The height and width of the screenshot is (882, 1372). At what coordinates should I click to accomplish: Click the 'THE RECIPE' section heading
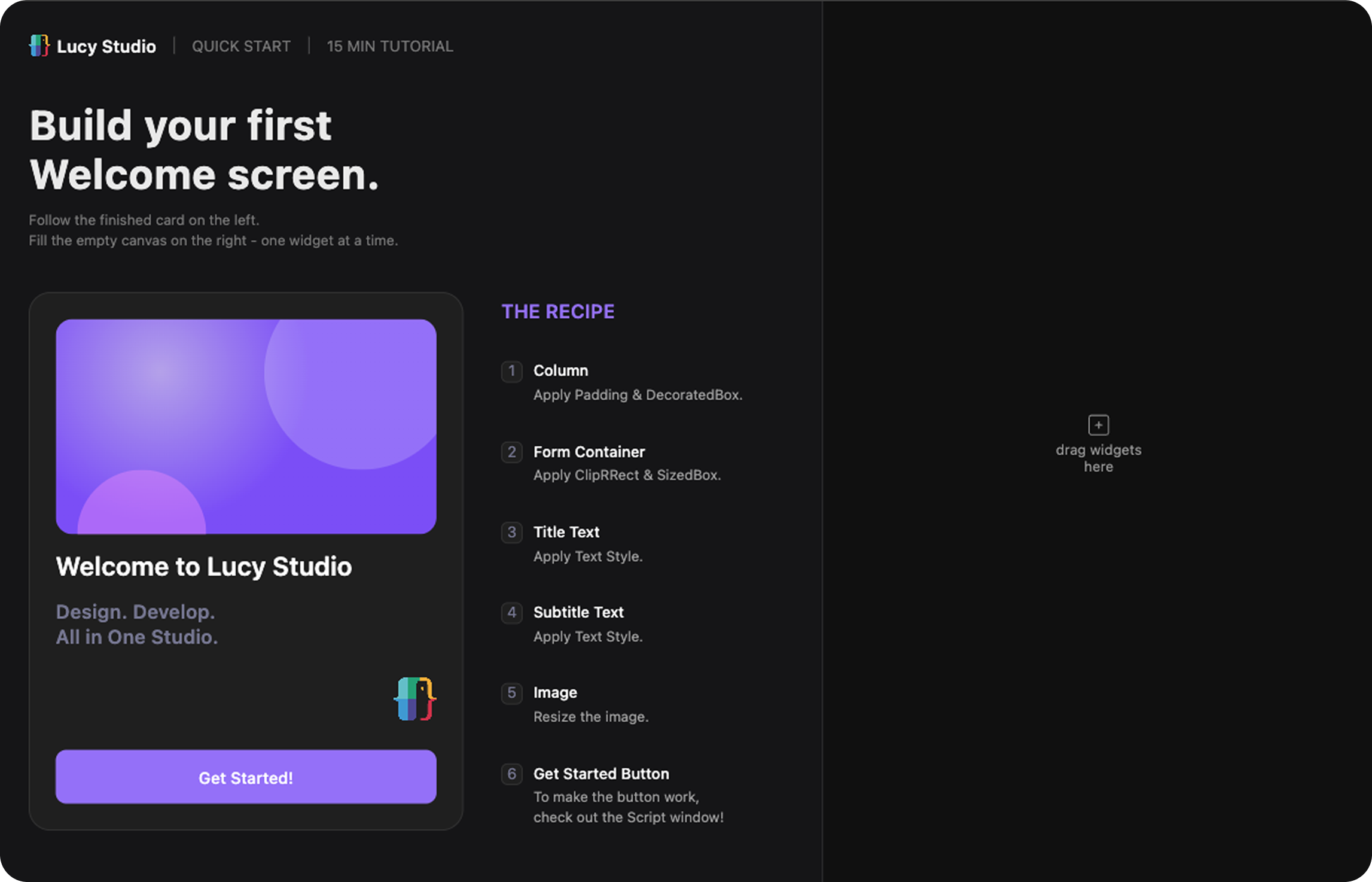[x=558, y=311]
